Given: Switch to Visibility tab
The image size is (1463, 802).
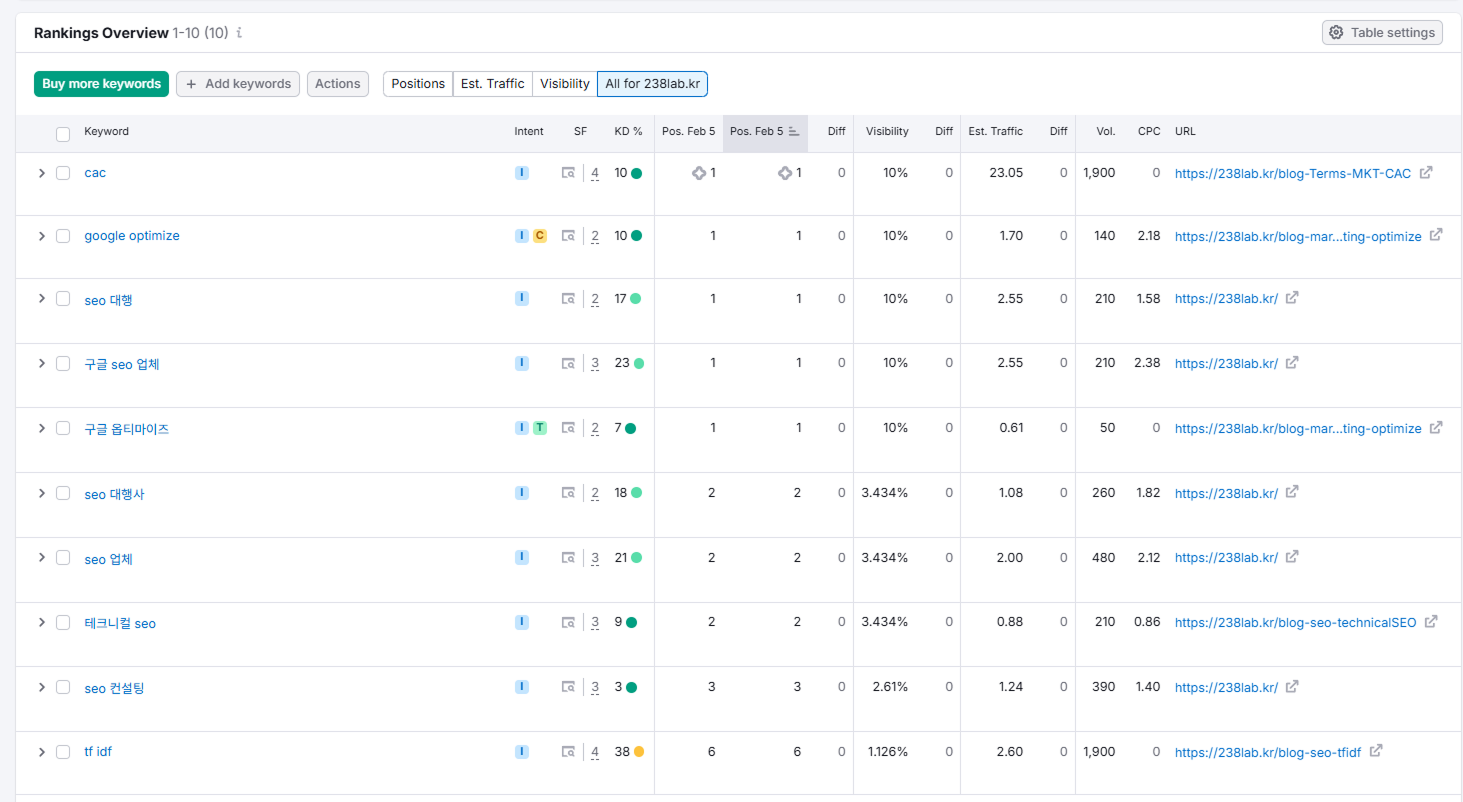Looking at the screenshot, I should [564, 84].
